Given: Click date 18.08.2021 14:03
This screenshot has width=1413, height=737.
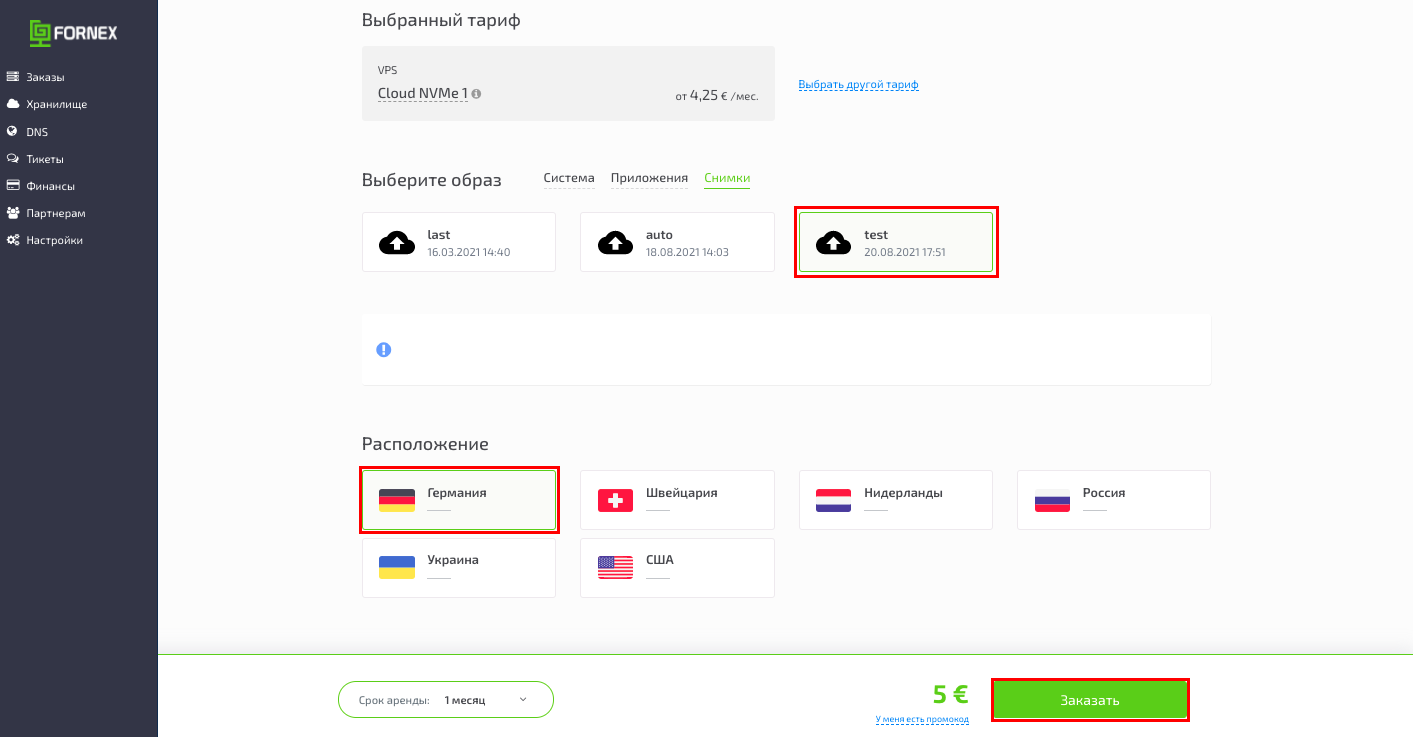Looking at the screenshot, I should (687, 252).
